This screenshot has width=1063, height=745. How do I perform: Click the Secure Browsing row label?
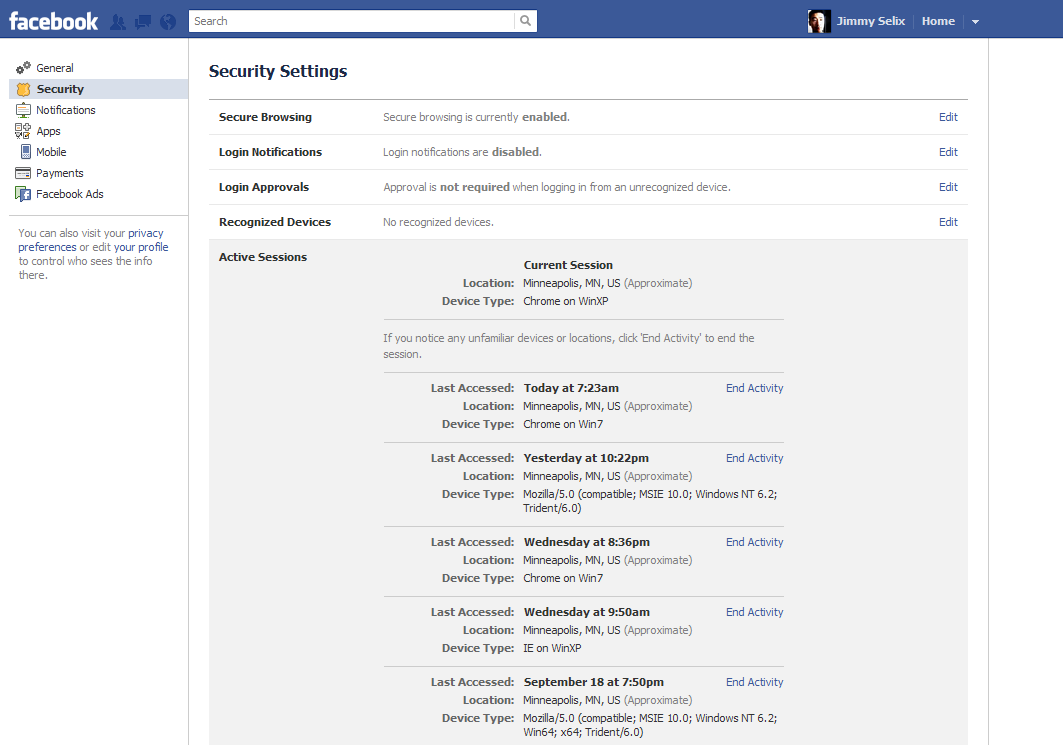pyautogui.click(x=265, y=117)
